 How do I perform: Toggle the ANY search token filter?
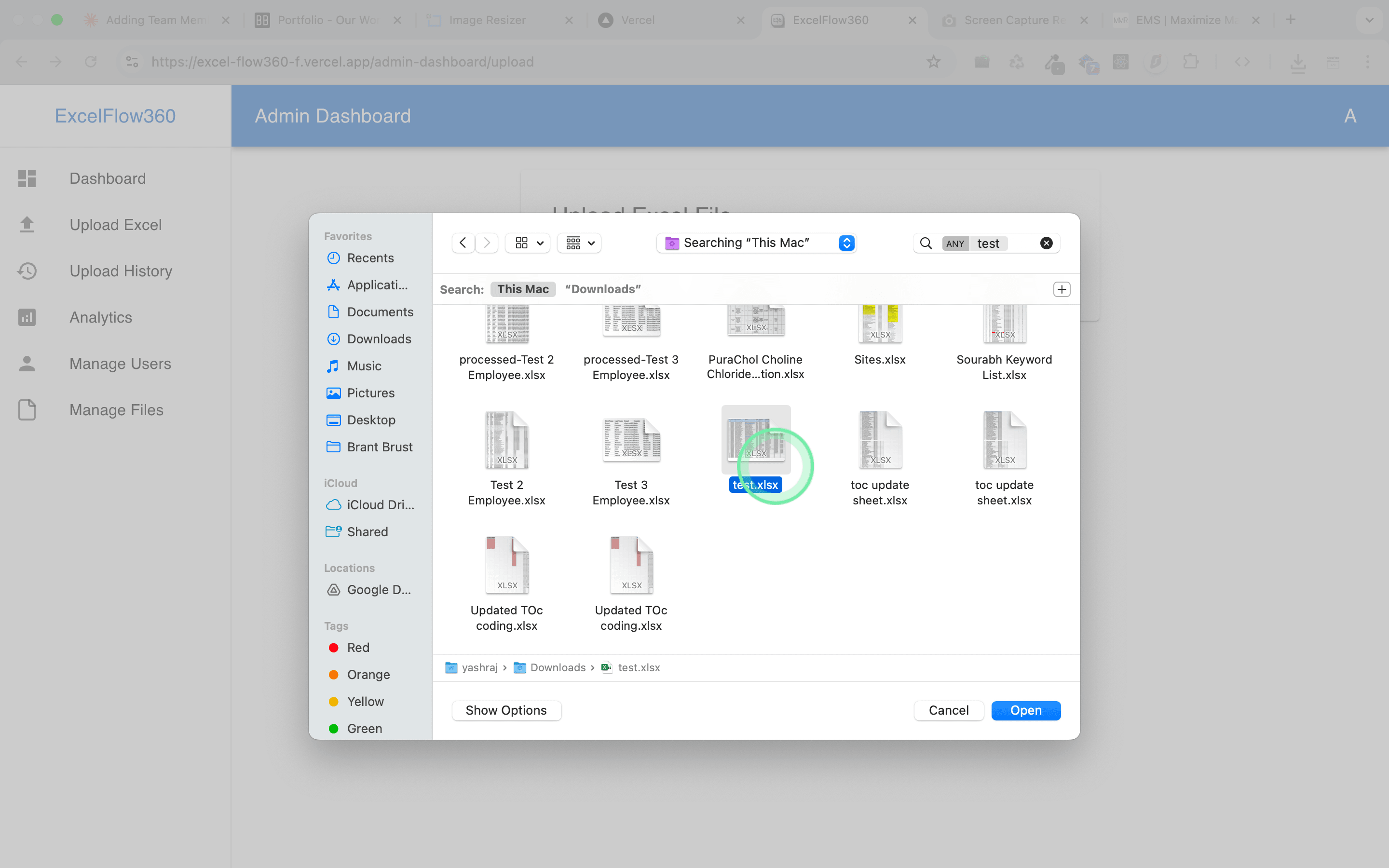tap(954, 244)
